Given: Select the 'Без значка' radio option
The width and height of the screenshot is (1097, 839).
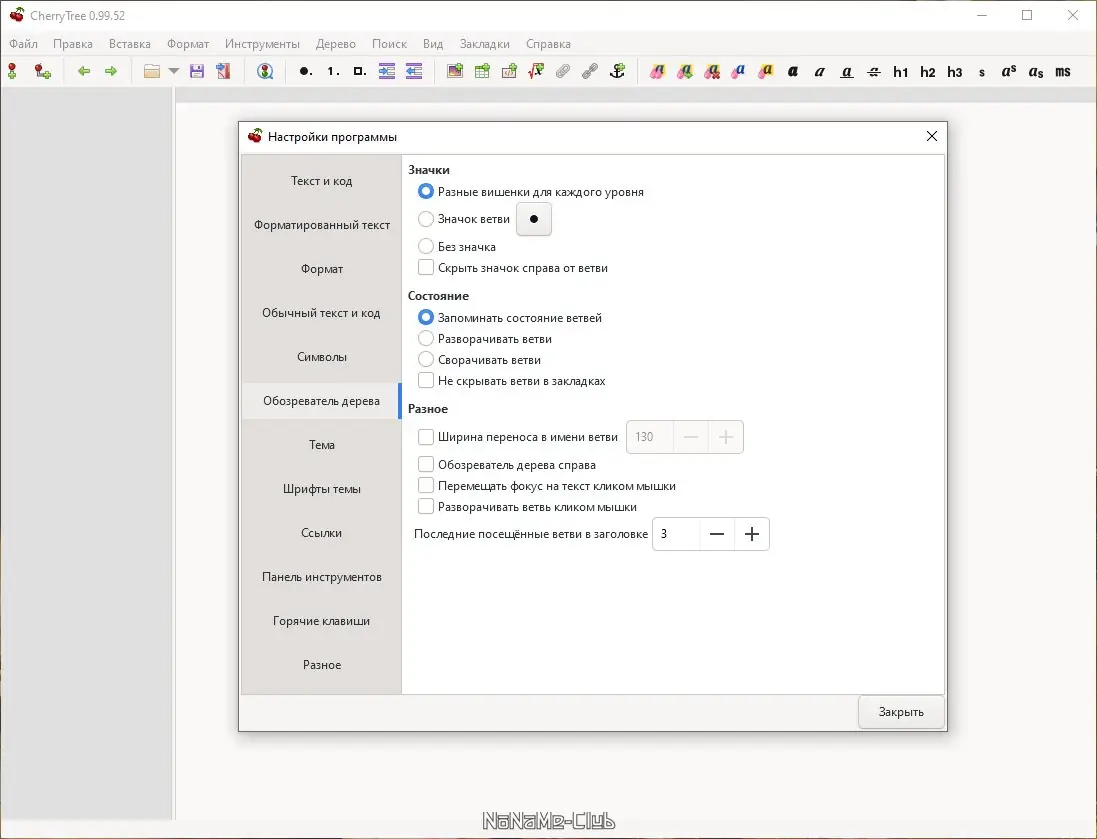Looking at the screenshot, I should [425, 246].
